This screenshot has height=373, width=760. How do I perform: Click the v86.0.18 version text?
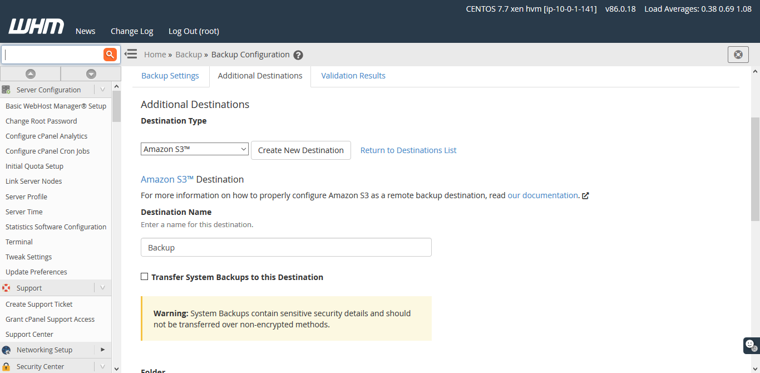(620, 9)
